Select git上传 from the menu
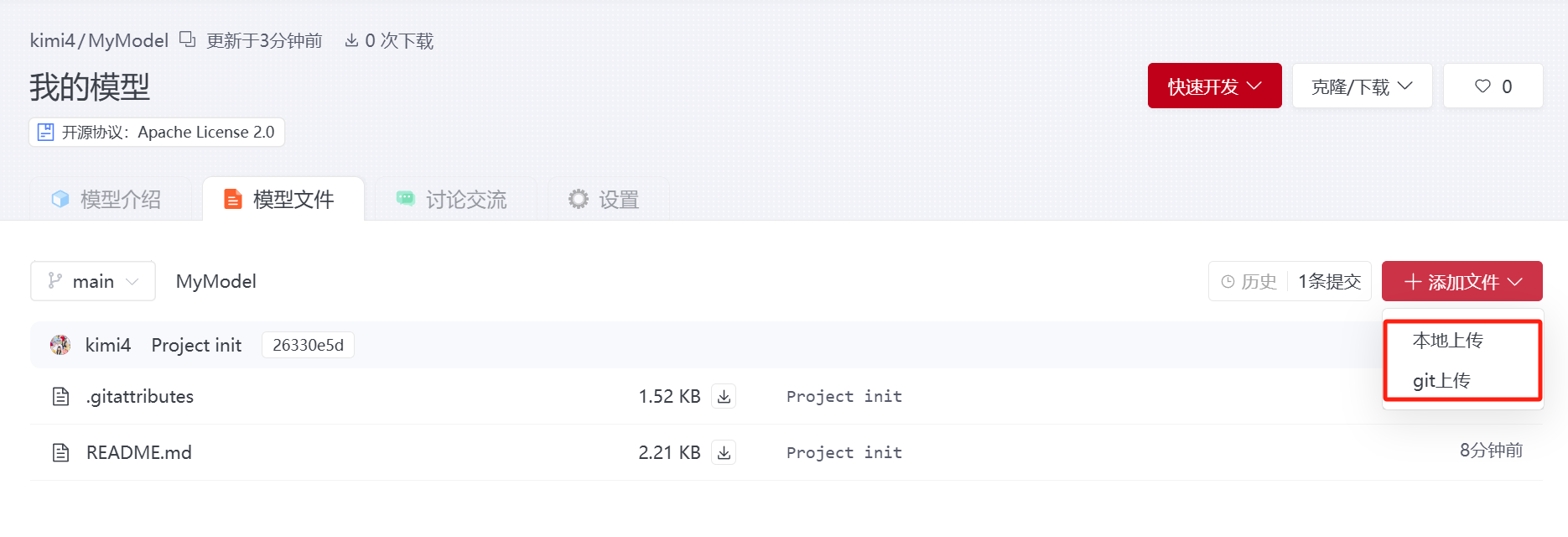Image resolution: width=1568 pixels, height=537 pixels. (1441, 381)
